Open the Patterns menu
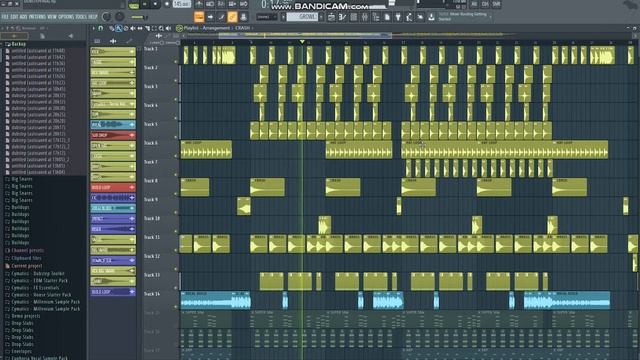Image resolution: width=640 pixels, height=360 pixels. [37, 17]
